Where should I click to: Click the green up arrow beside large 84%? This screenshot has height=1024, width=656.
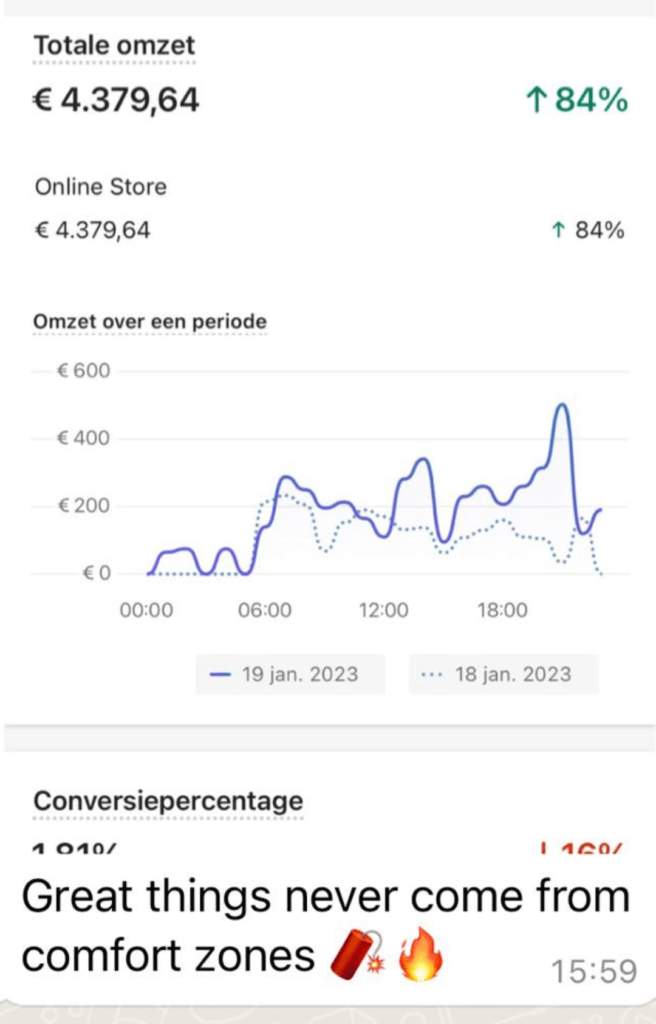pyautogui.click(x=535, y=100)
